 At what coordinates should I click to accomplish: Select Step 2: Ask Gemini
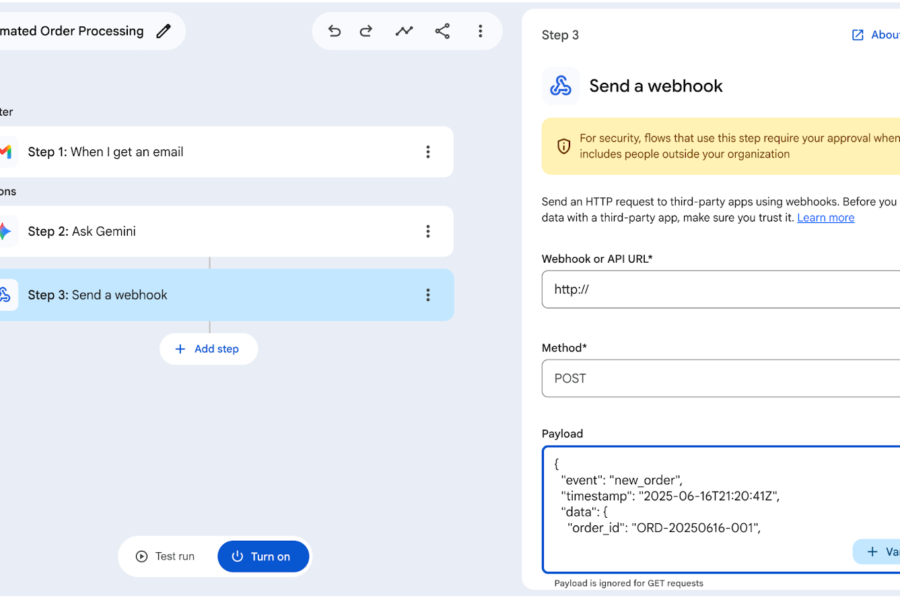pyautogui.click(x=224, y=231)
